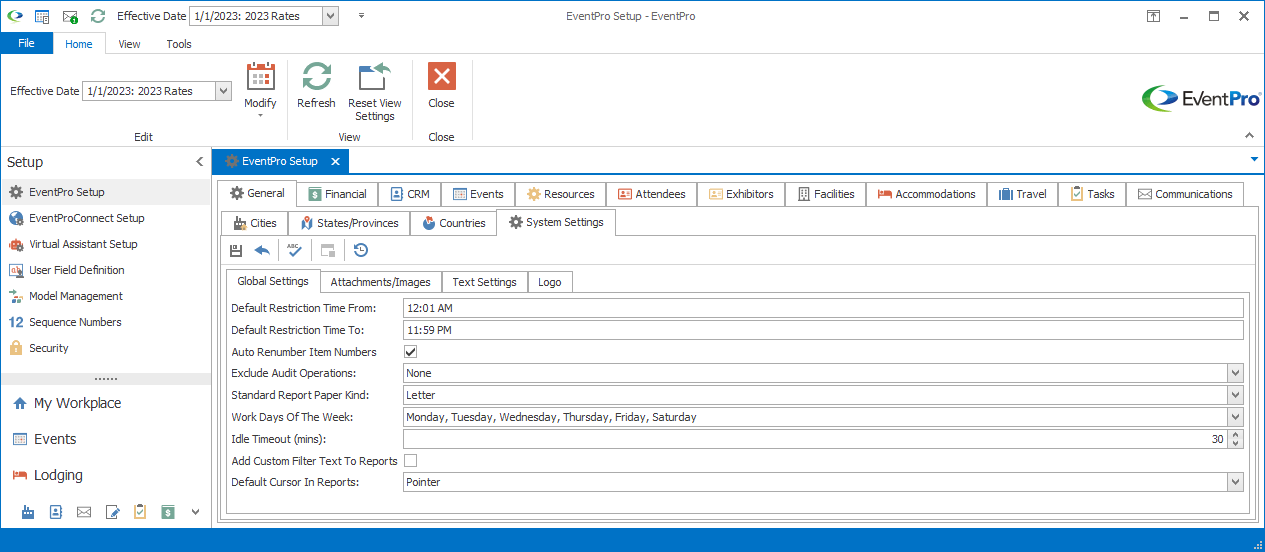Image resolution: width=1265 pixels, height=552 pixels.
Task: Switch to the CRM tab
Action: [x=410, y=194]
